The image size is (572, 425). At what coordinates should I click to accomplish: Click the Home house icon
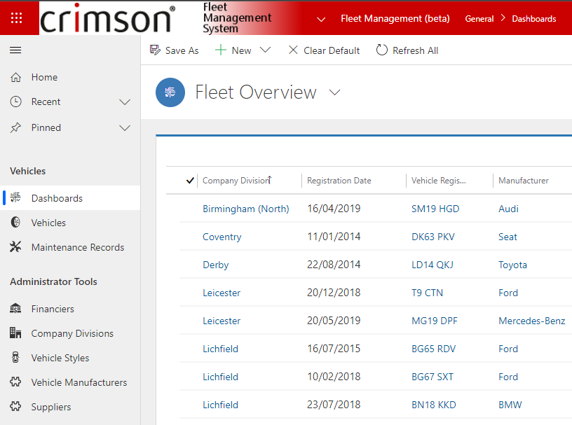(x=16, y=77)
